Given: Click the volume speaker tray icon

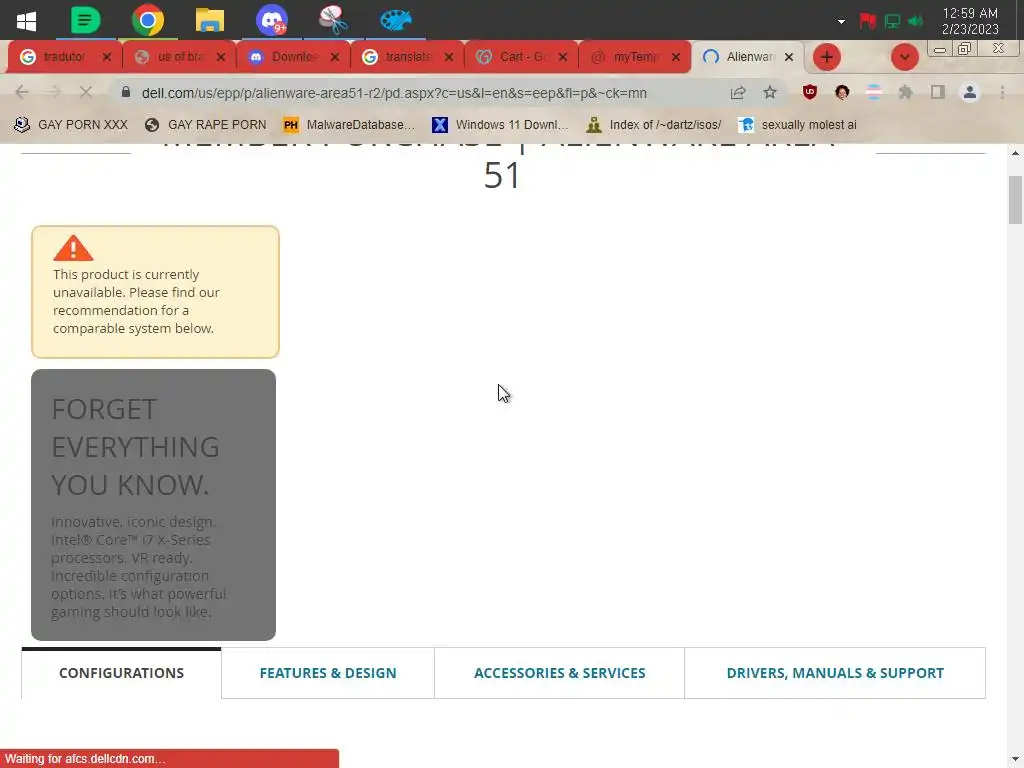Looking at the screenshot, I should [916, 22].
